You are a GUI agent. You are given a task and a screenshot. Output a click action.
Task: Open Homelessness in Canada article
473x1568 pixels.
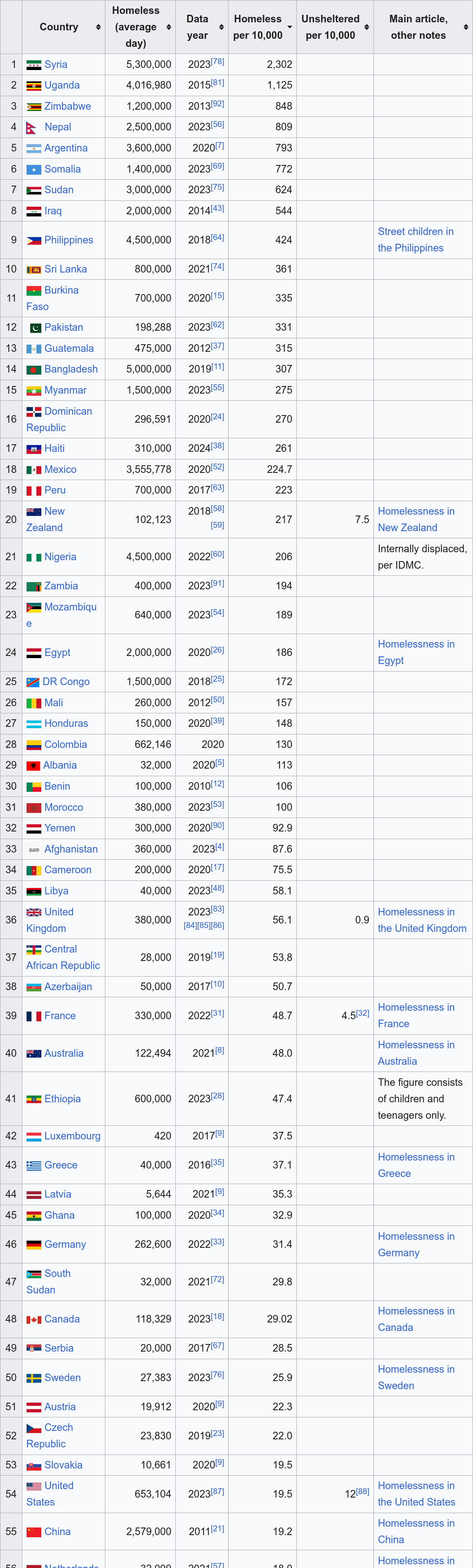click(417, 1319)
